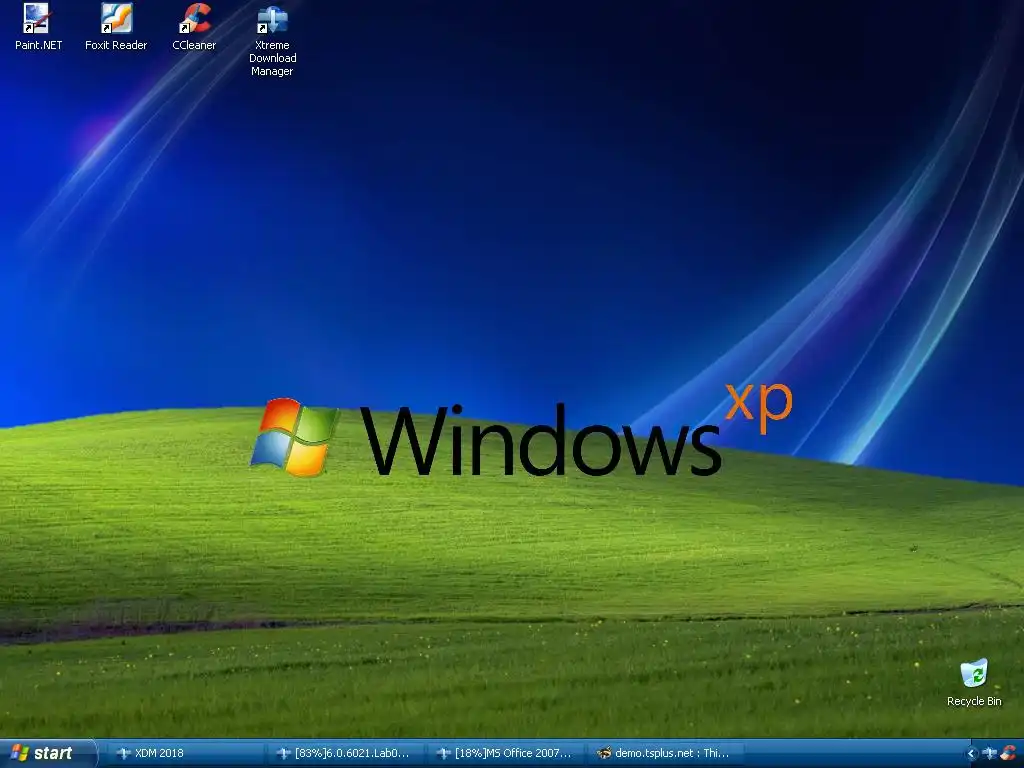Open the Start menu
This screenshot has width=1024, height=768.
coord(47,753)
